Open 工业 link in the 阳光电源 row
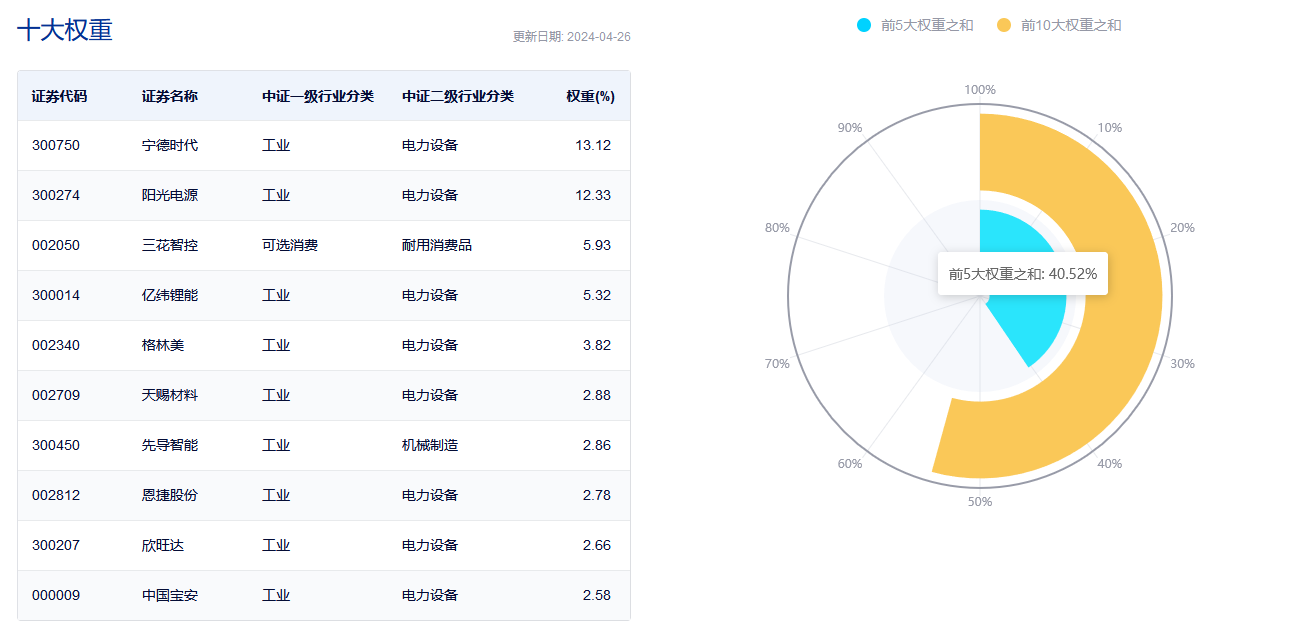This screenshot has width=1294, height=624. click(x=276, y=195)
